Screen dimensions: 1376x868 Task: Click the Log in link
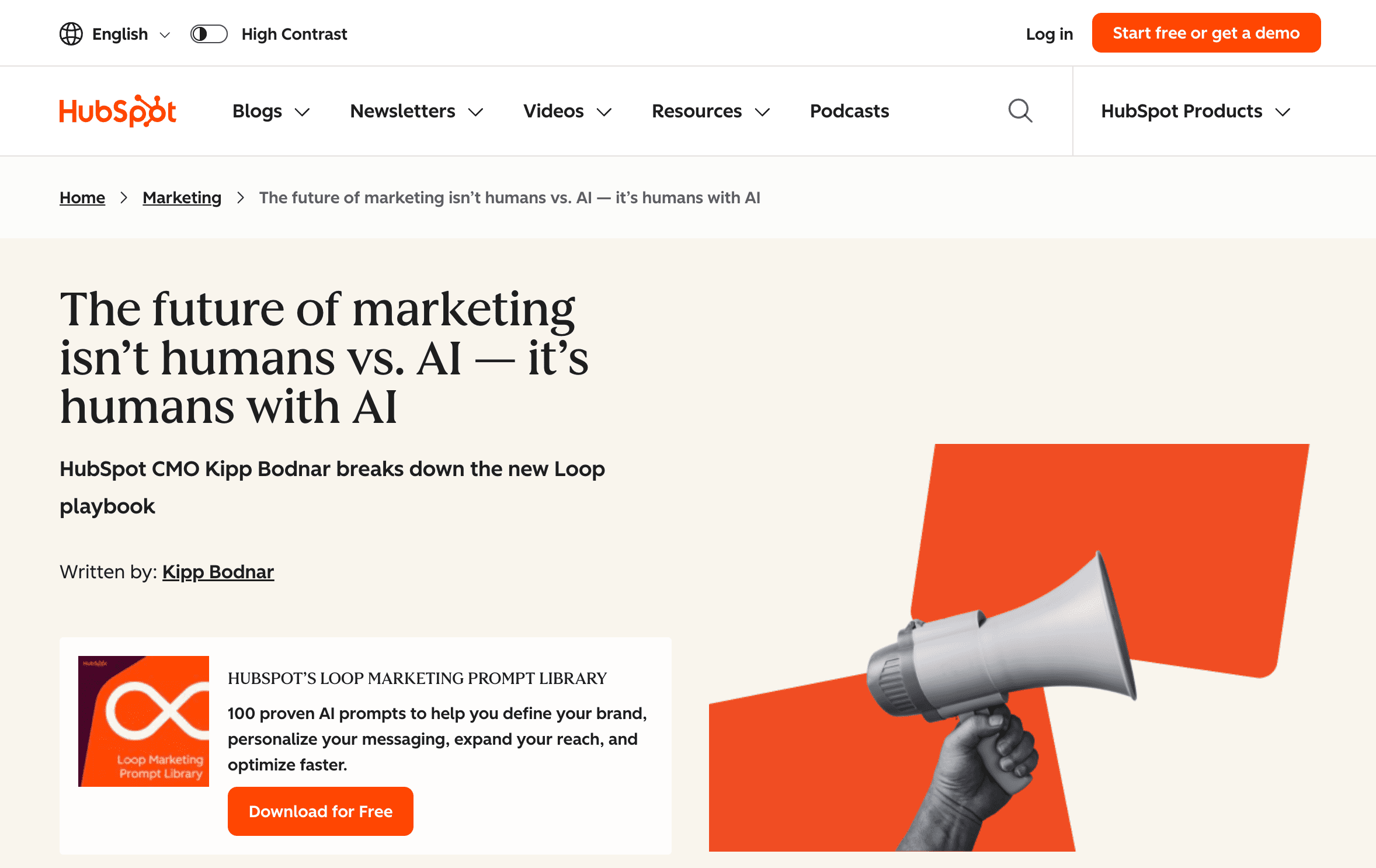point(1050,34)
